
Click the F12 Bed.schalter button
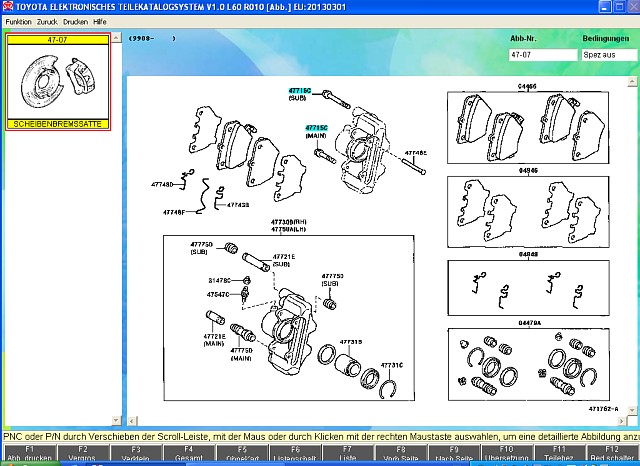tap(612, 453)
